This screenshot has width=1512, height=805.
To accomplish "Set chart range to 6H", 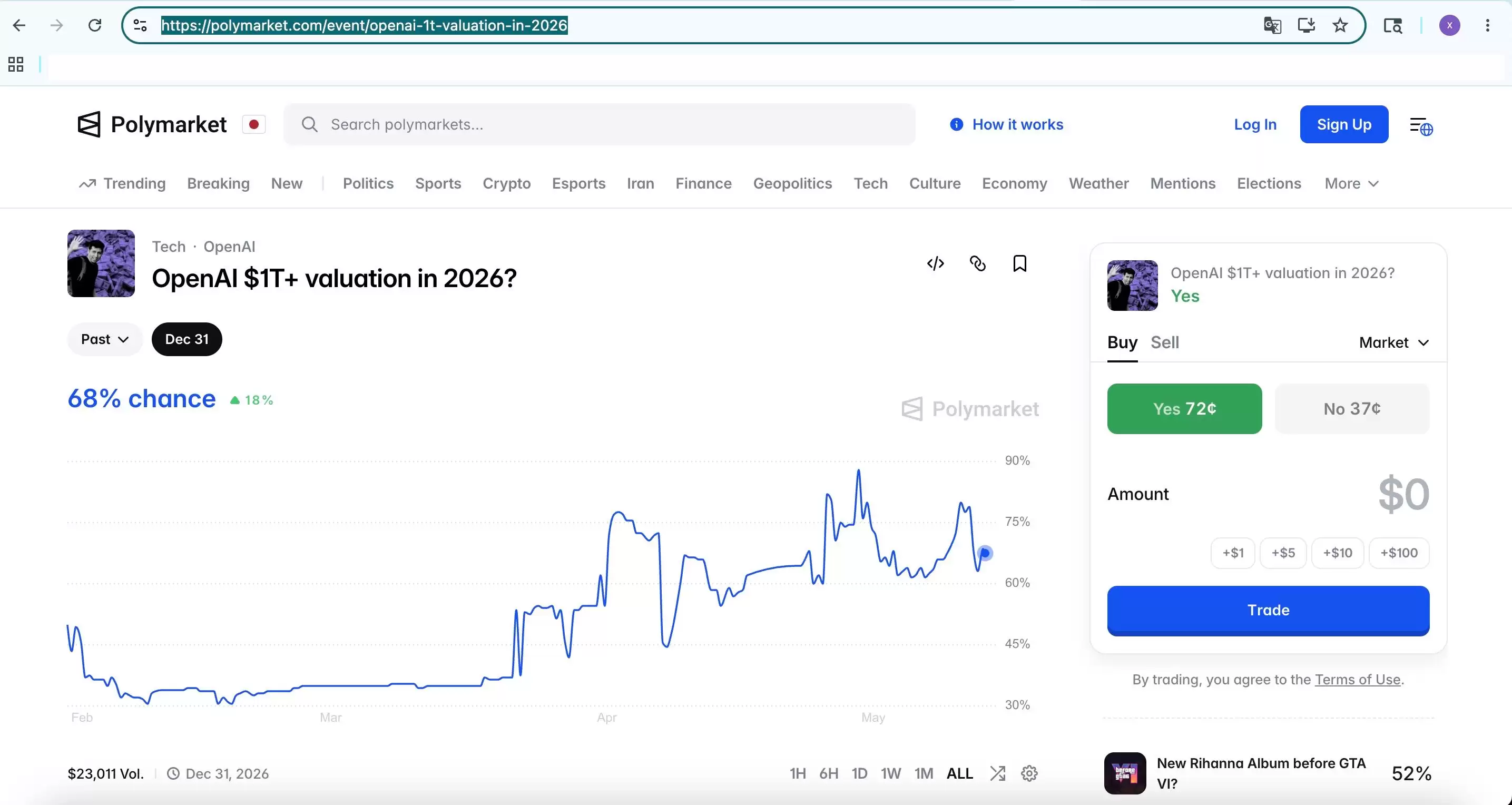I will pos(828,773).
